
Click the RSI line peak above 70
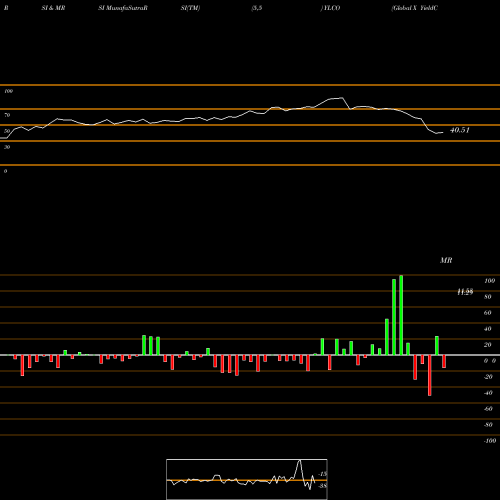click(x=341, y=98)
